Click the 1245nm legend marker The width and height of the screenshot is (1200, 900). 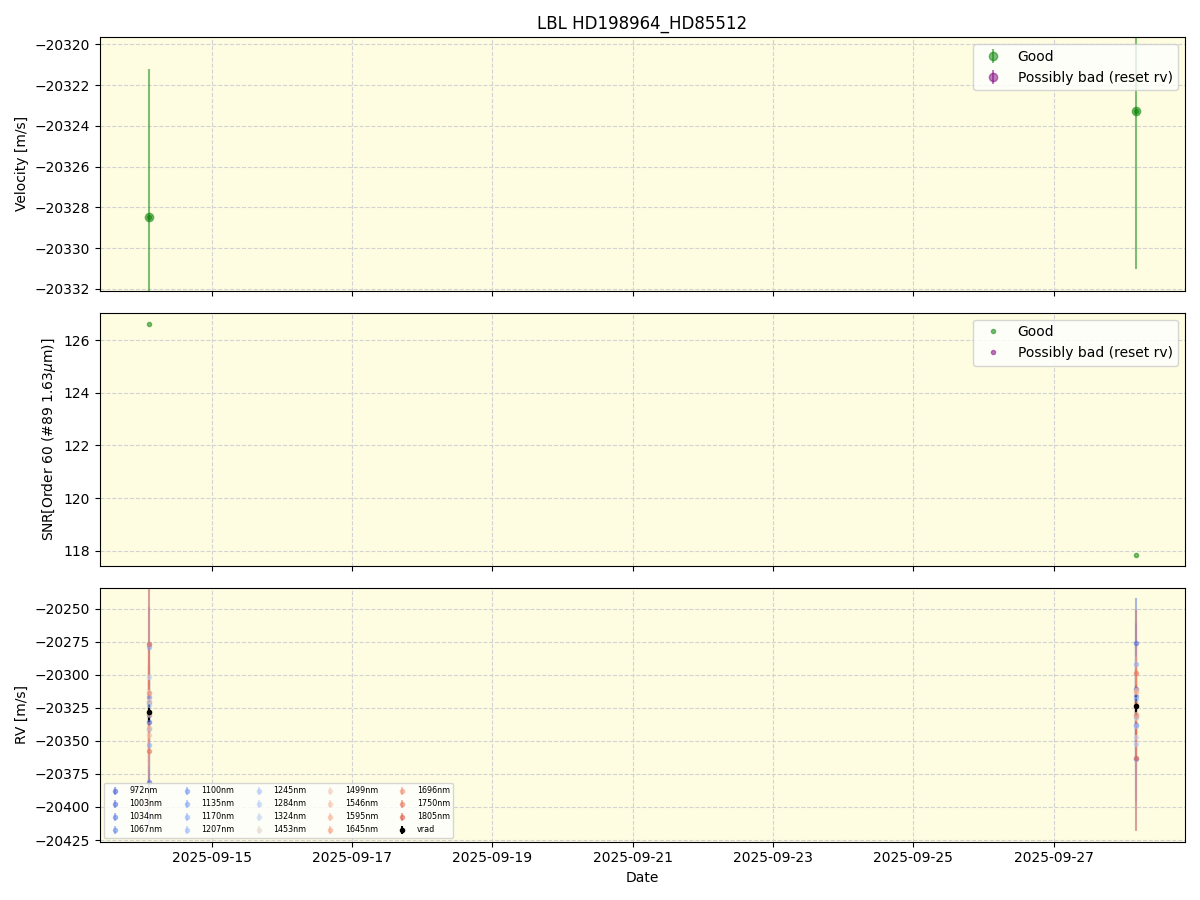pos(259,791)
